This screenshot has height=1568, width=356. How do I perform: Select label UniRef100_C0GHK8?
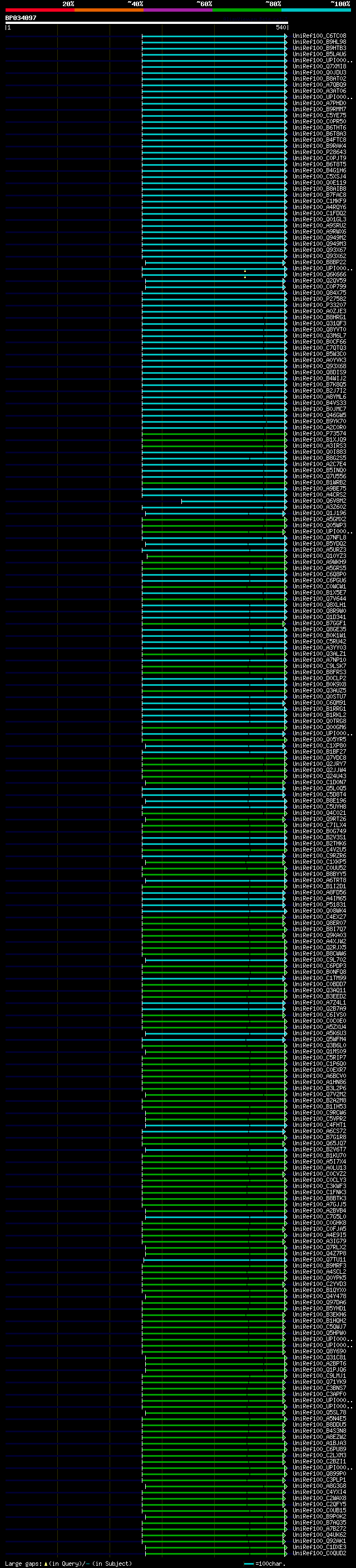pos(319,1223)
